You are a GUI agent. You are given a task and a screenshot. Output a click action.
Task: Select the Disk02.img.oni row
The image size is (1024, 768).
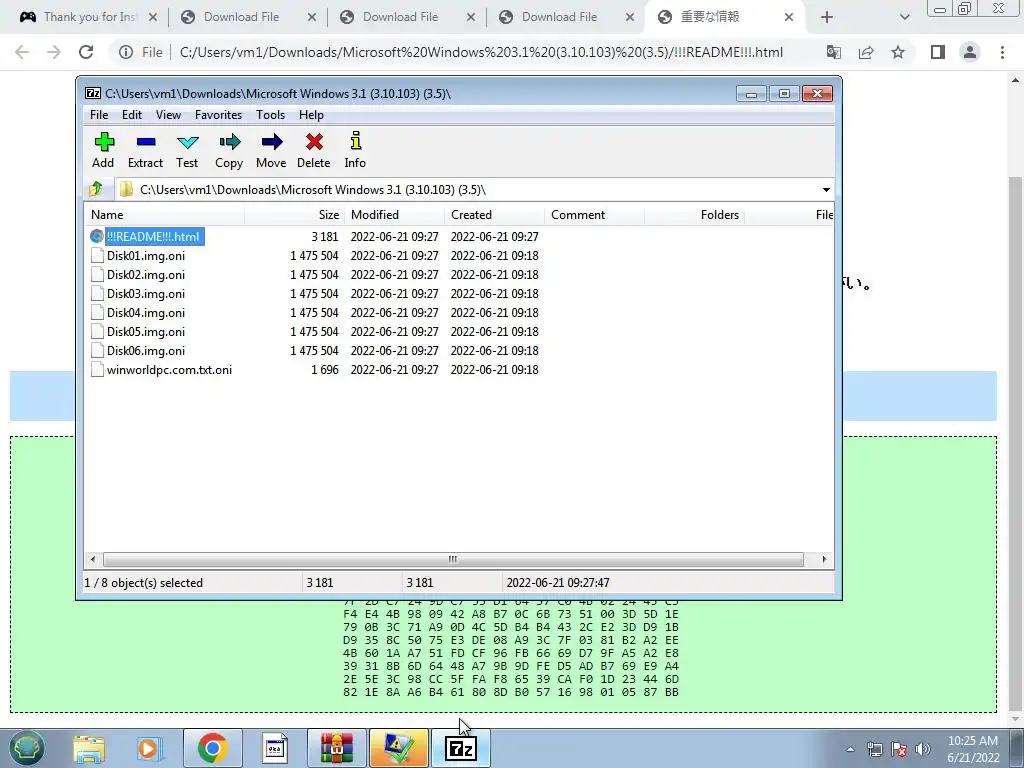click(458, 274)
